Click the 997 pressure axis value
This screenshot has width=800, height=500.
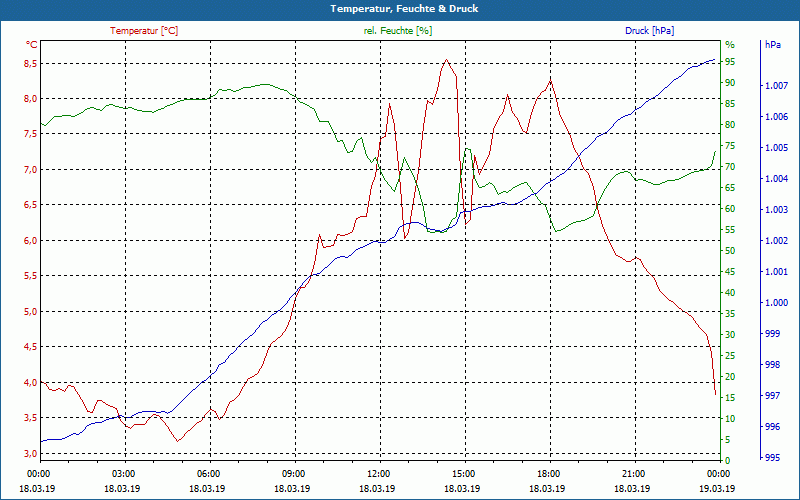click(x=773, y=395)
